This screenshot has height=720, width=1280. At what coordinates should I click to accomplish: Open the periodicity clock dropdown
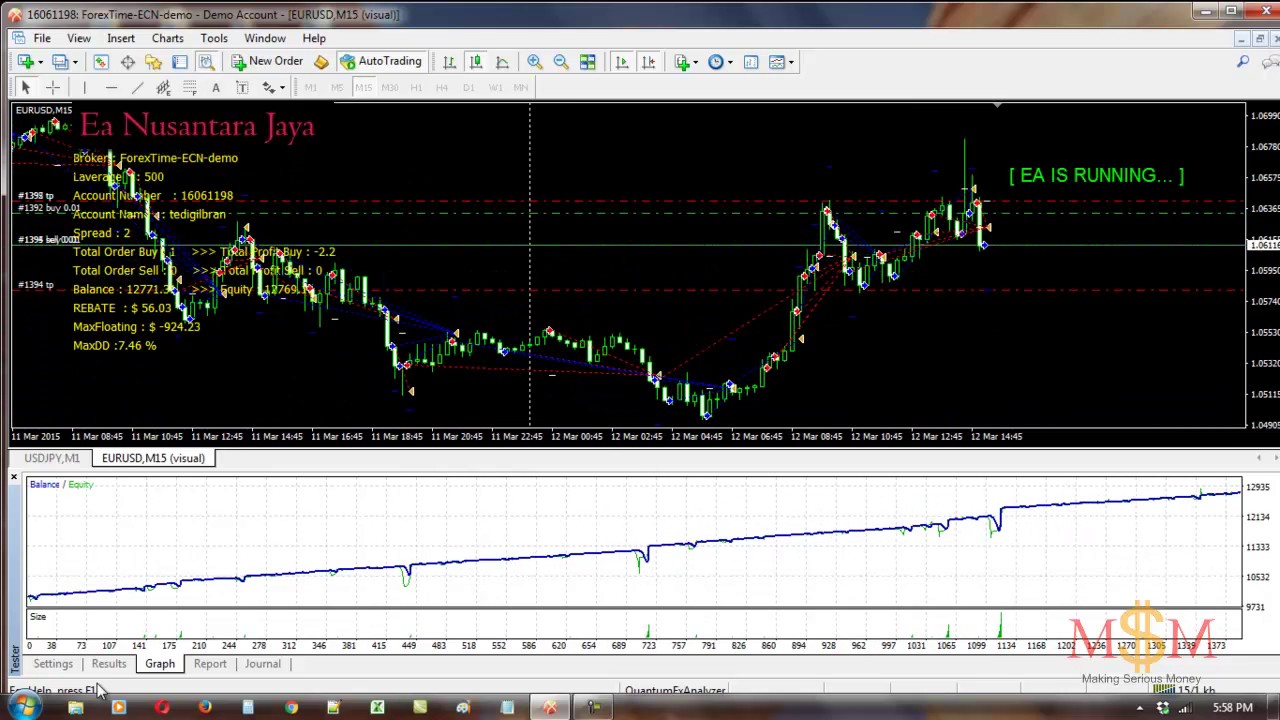720,62
